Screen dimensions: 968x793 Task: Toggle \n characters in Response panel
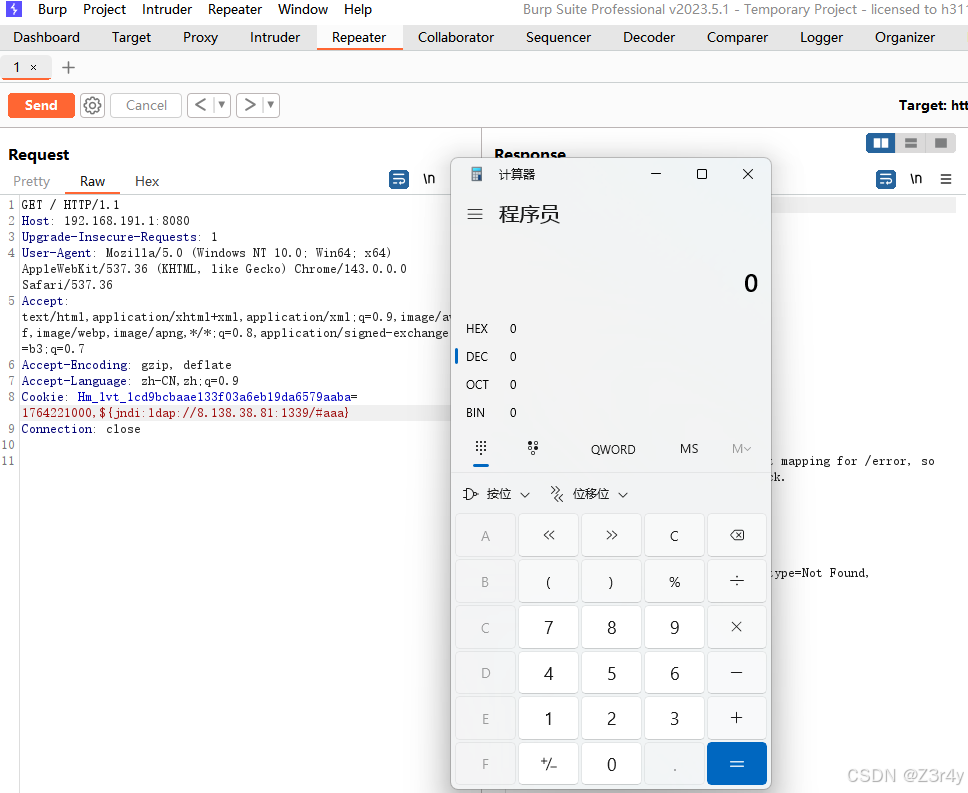tap(916, 179)
